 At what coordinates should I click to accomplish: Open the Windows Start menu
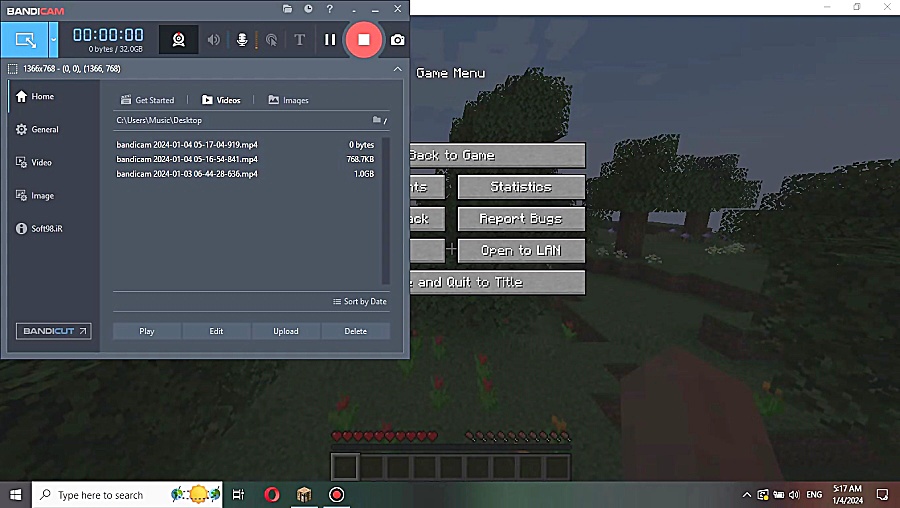pyautogui.click(x=15, y=495)
